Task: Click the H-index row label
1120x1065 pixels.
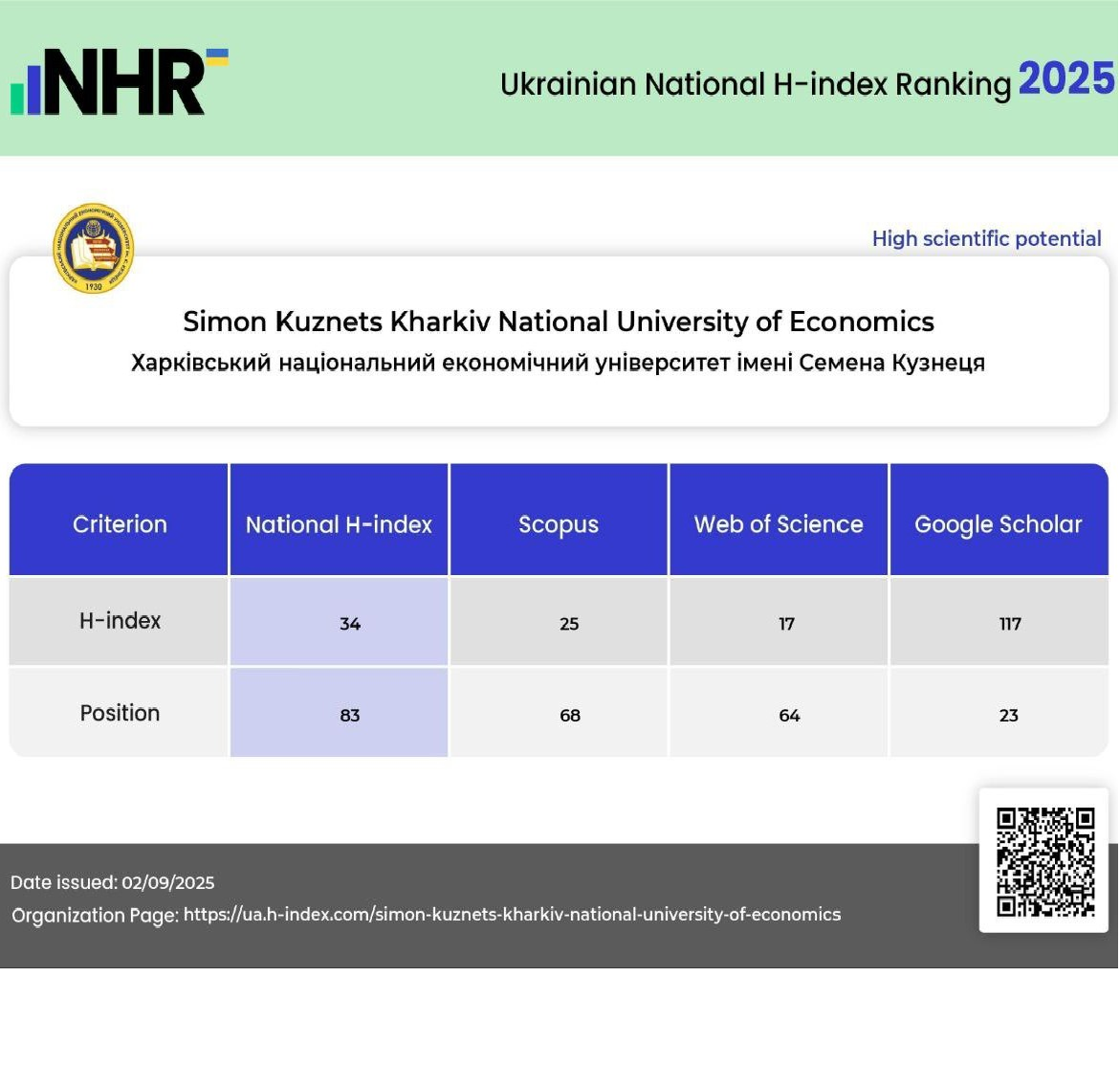Action: pyautogui.click(x=120, y=620)
